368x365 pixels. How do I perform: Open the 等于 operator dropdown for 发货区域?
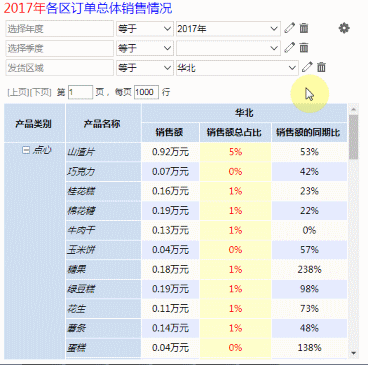tap(145, 68)
